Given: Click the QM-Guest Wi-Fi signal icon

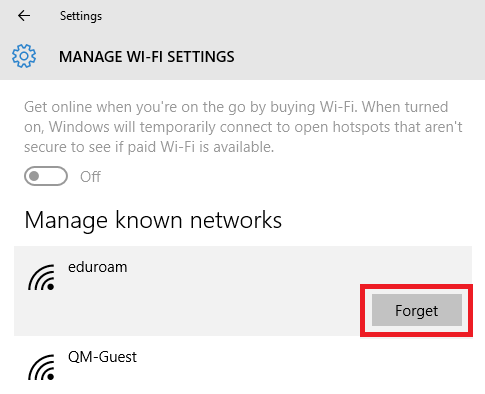Looking at the screenshot, I should click(x=42, y=367).
